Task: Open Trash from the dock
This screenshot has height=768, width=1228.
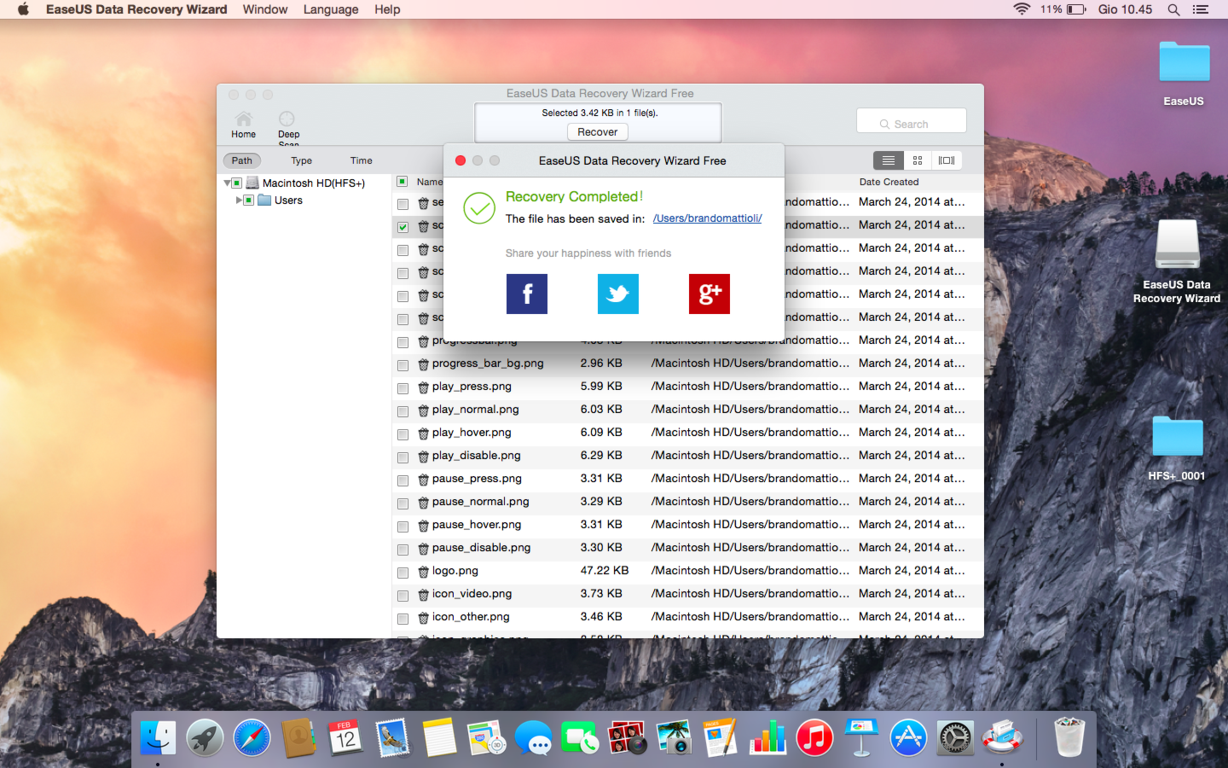Action: coord(1069,739)
